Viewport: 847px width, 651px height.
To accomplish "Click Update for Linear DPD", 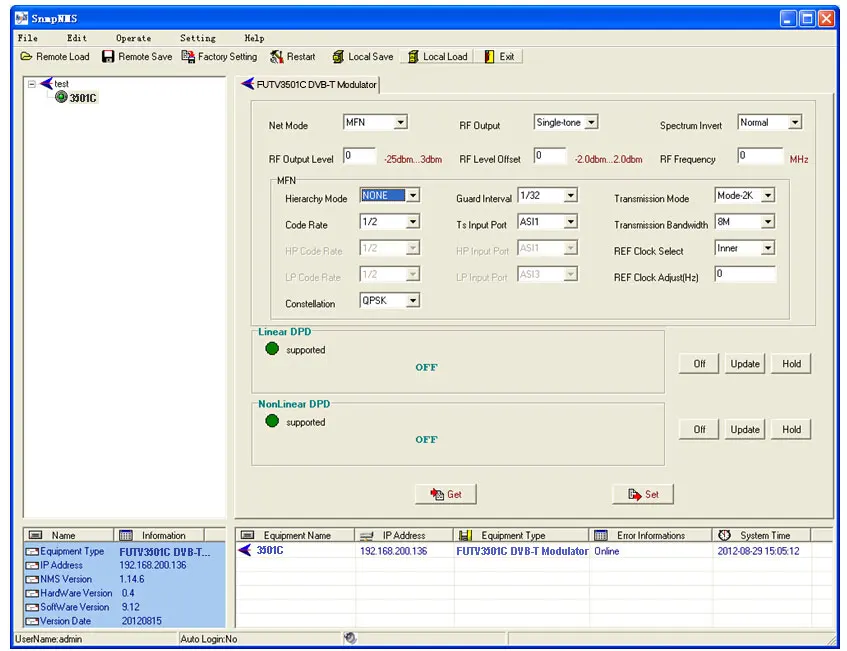I will tap(744, 364).
